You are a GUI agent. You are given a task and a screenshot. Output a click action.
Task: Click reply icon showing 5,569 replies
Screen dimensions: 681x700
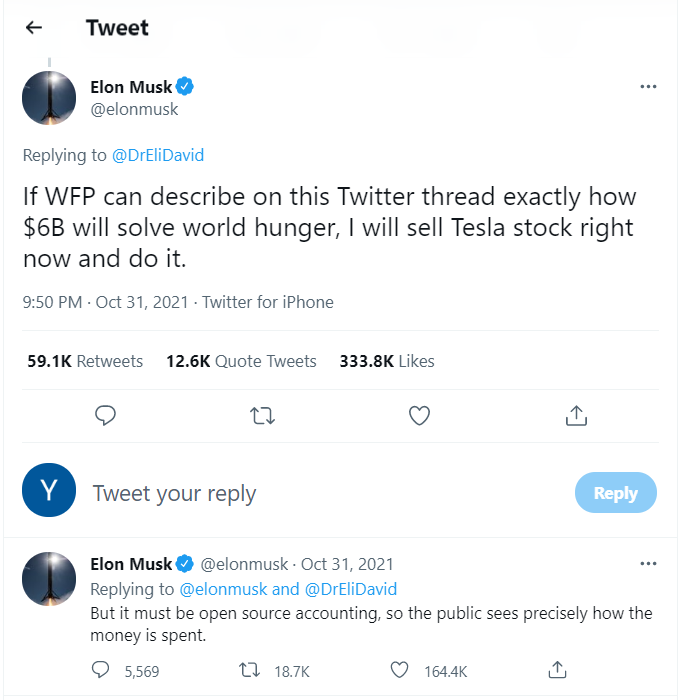tap(101, 670)
